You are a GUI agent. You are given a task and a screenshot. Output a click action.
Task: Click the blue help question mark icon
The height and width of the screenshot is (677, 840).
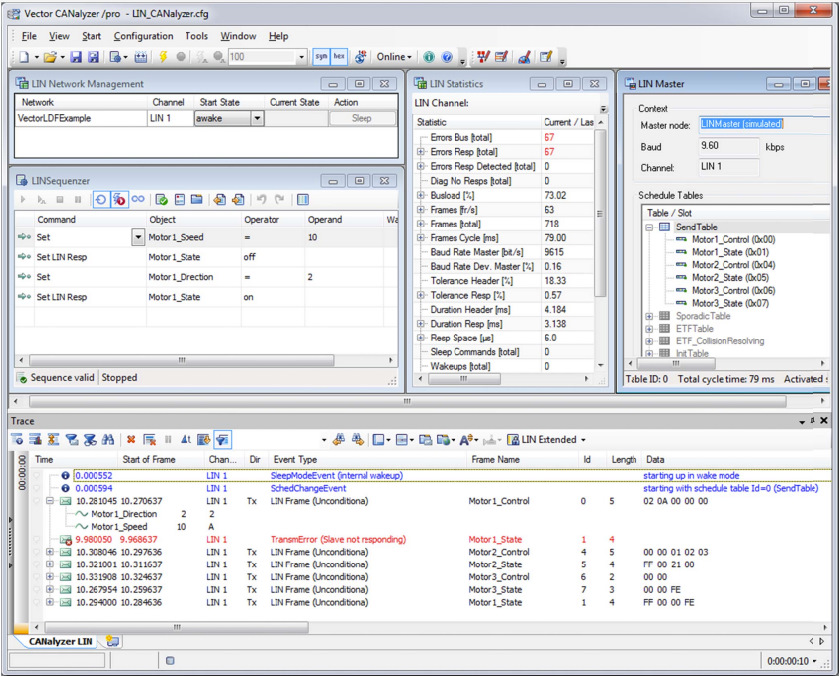tap(447, 57)
